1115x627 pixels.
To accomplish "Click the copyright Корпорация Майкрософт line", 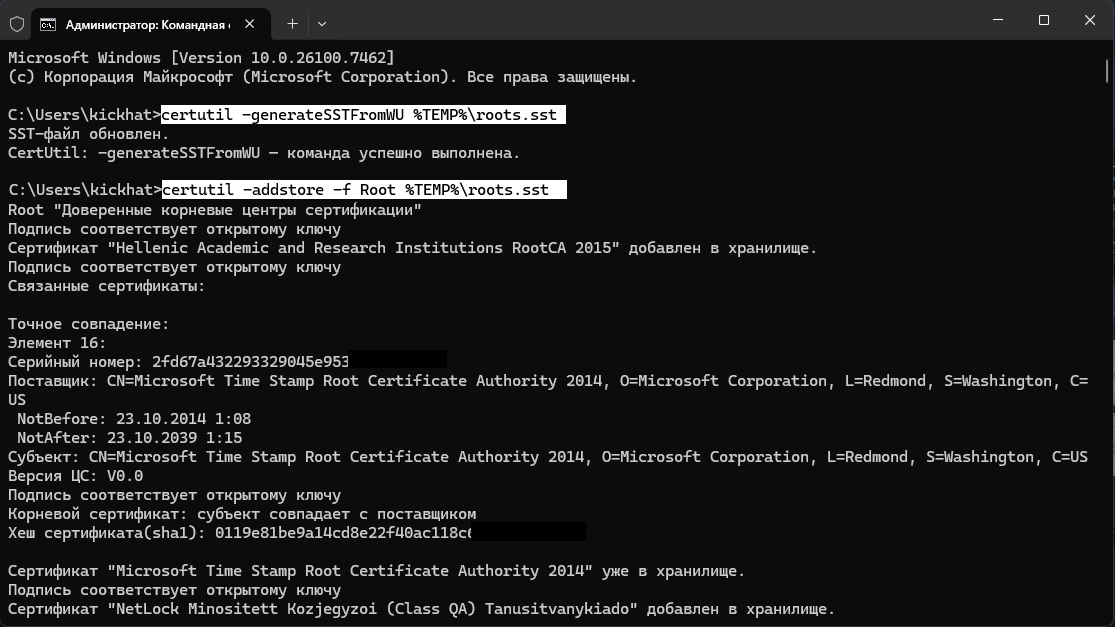I will [x=323, y=77].
